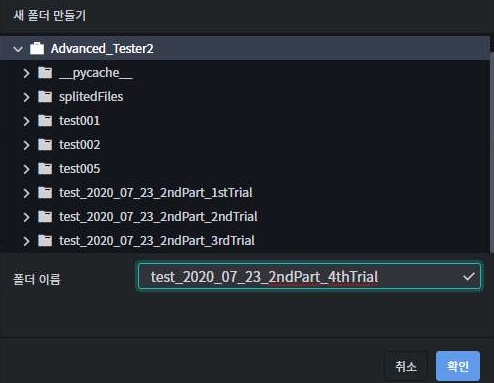Image resolution: width=494 pixels, height=383 pixels.
Task: Expand test_2020_07_23_2ndPart_1stTrial folder chevron
Action: click(x=26, y=193)
